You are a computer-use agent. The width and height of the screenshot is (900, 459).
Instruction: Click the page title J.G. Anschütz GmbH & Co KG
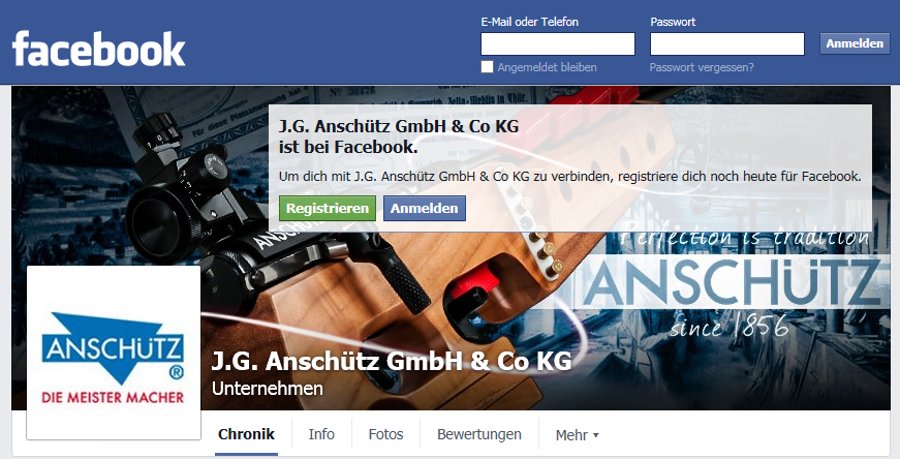(391, 361)
